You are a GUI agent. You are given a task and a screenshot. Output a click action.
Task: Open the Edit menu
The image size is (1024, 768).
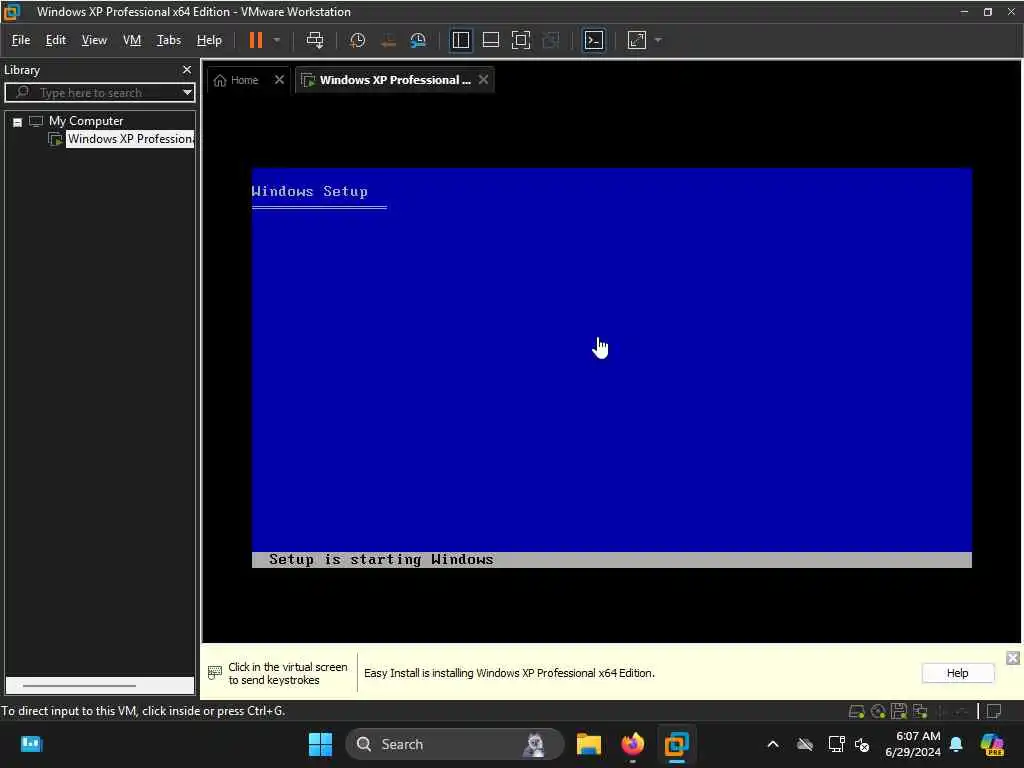[56, 40]
